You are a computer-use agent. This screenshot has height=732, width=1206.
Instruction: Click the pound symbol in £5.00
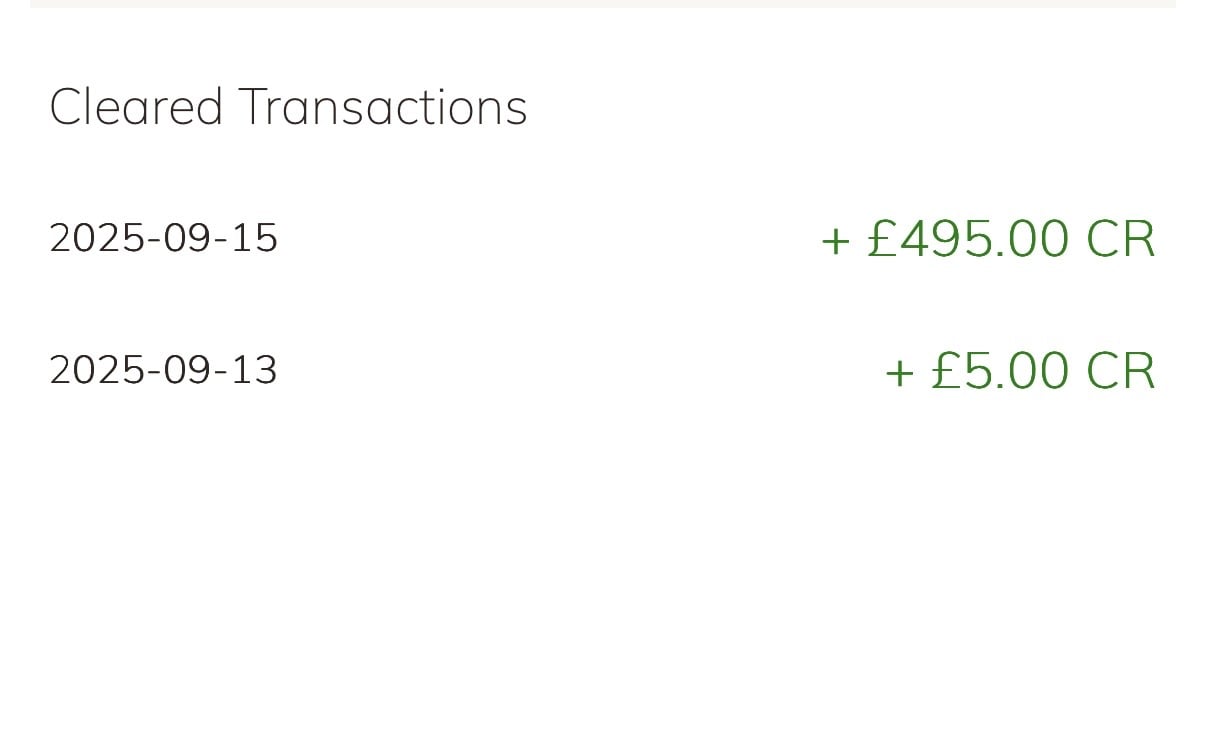click(x=946, y=372)
